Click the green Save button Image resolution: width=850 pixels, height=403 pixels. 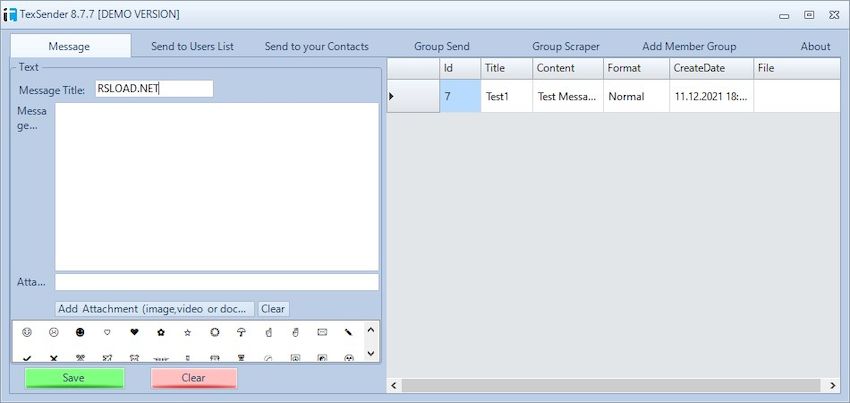click(74, 378)
